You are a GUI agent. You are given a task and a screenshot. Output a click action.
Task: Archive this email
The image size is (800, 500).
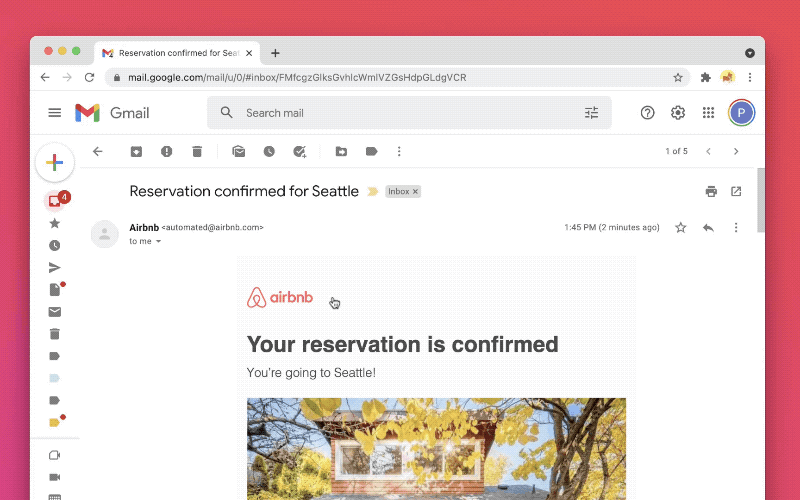pyautogui.click(x=135, y=152)
